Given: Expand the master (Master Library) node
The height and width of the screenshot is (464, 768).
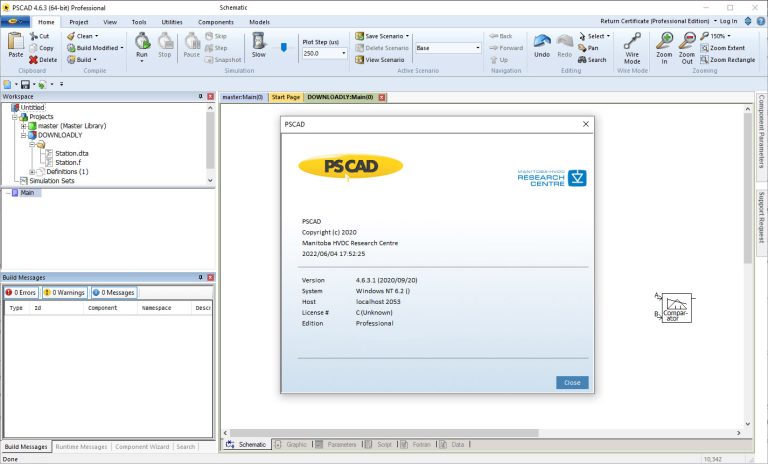Looking at the screenshot, I should click(x=23, y=126).
